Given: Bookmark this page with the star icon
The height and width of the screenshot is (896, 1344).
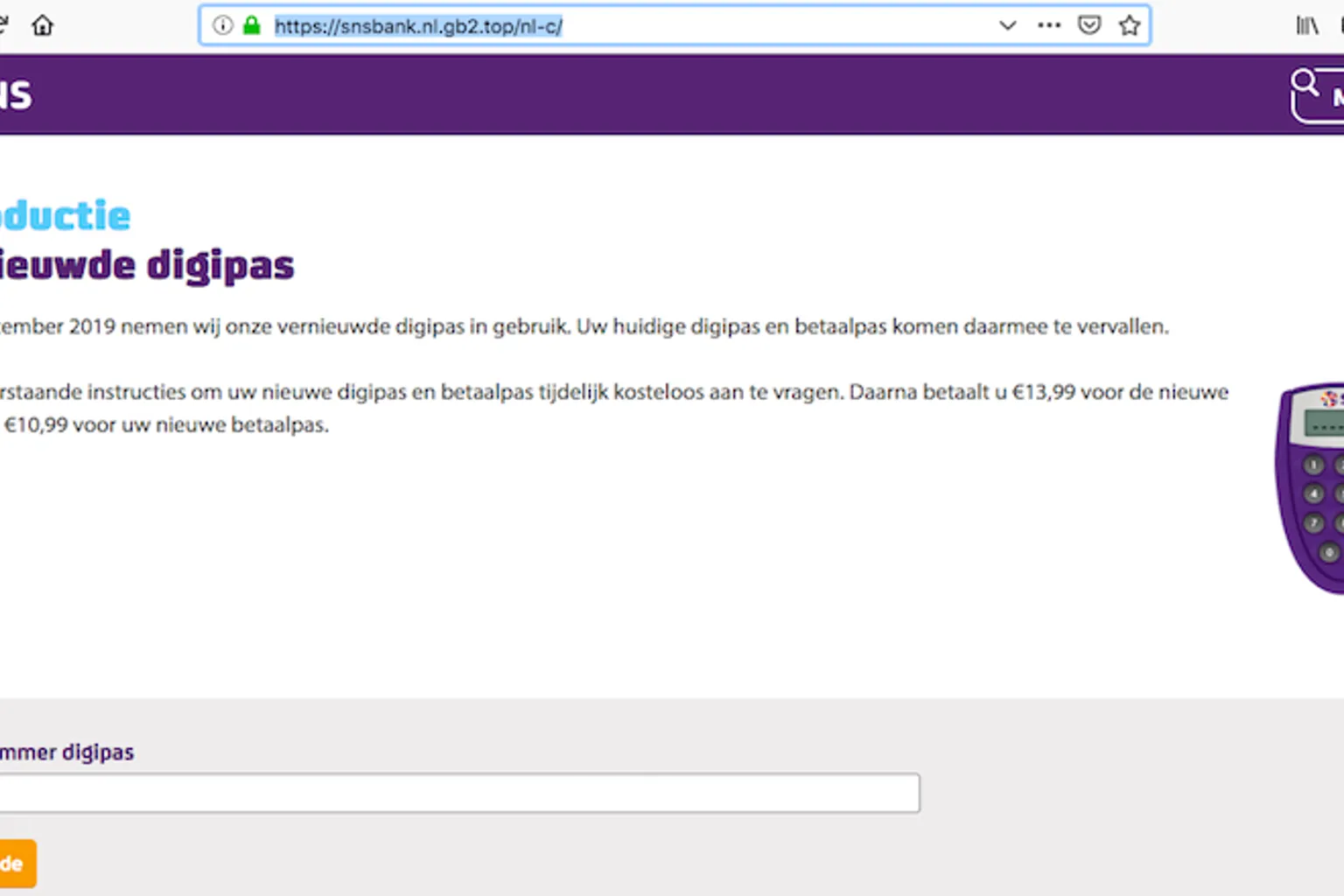Looking at the screenshot, I should point(1129,25).
